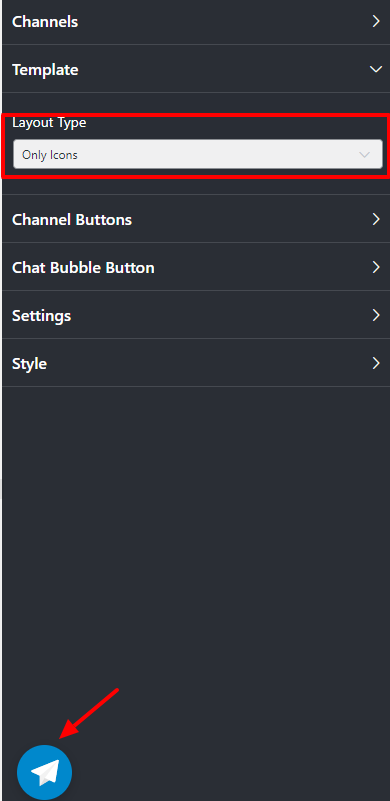The height and width of the screenshot is (801, 390).
Task: Open the Style section heading
Action: (x=29, y=364)
